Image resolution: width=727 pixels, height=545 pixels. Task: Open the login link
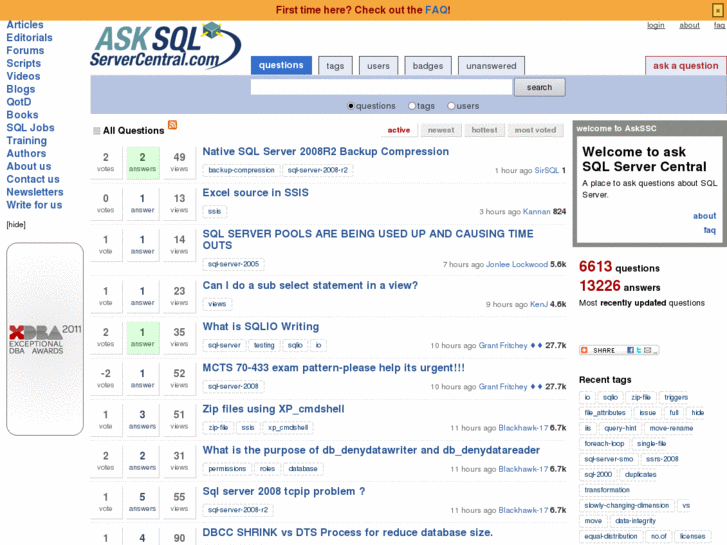click(x=656, y=26)
